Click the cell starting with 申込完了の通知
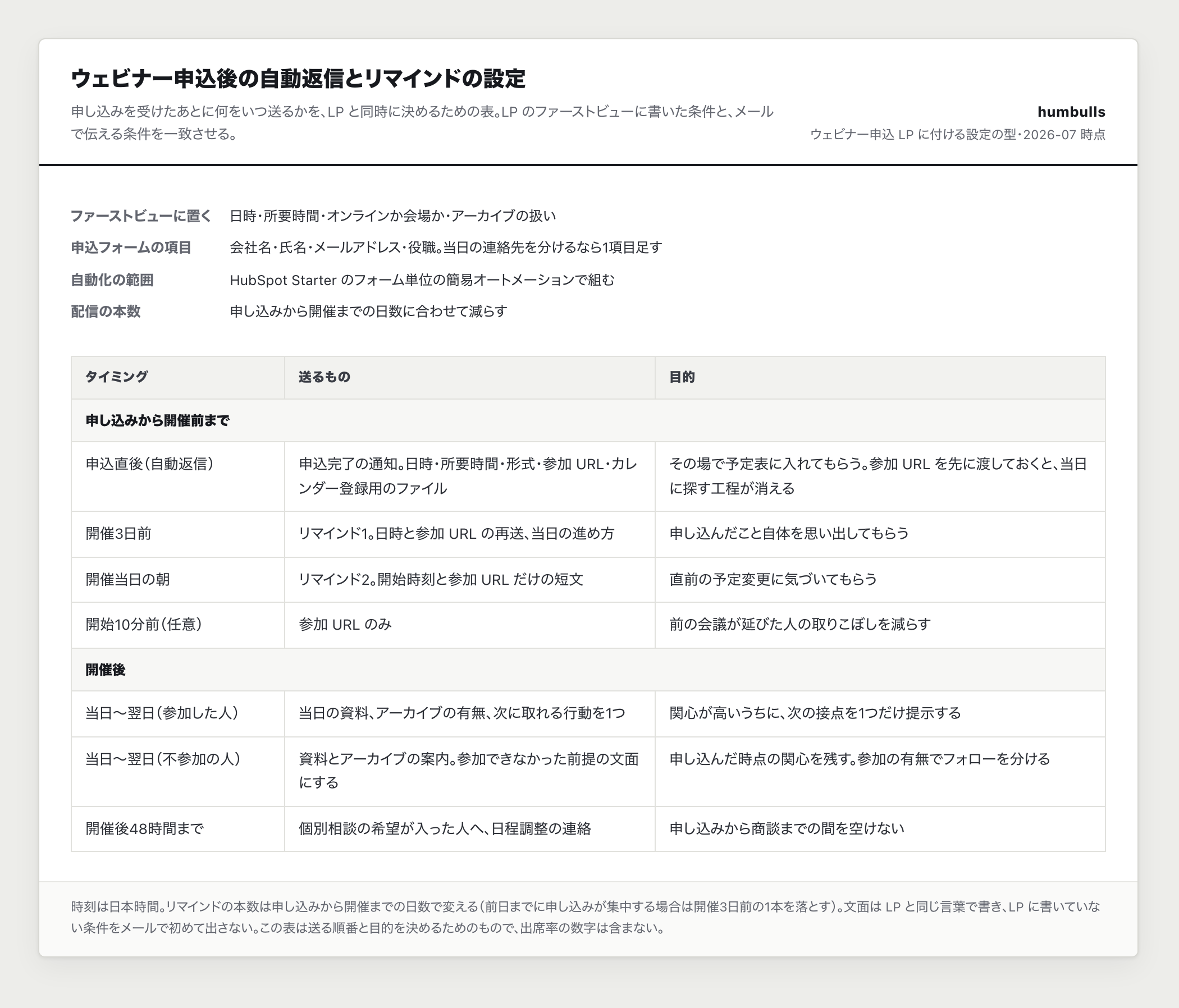This screenshot has height=1008, width=1179. pyautogui.click(x=469, y=476)
